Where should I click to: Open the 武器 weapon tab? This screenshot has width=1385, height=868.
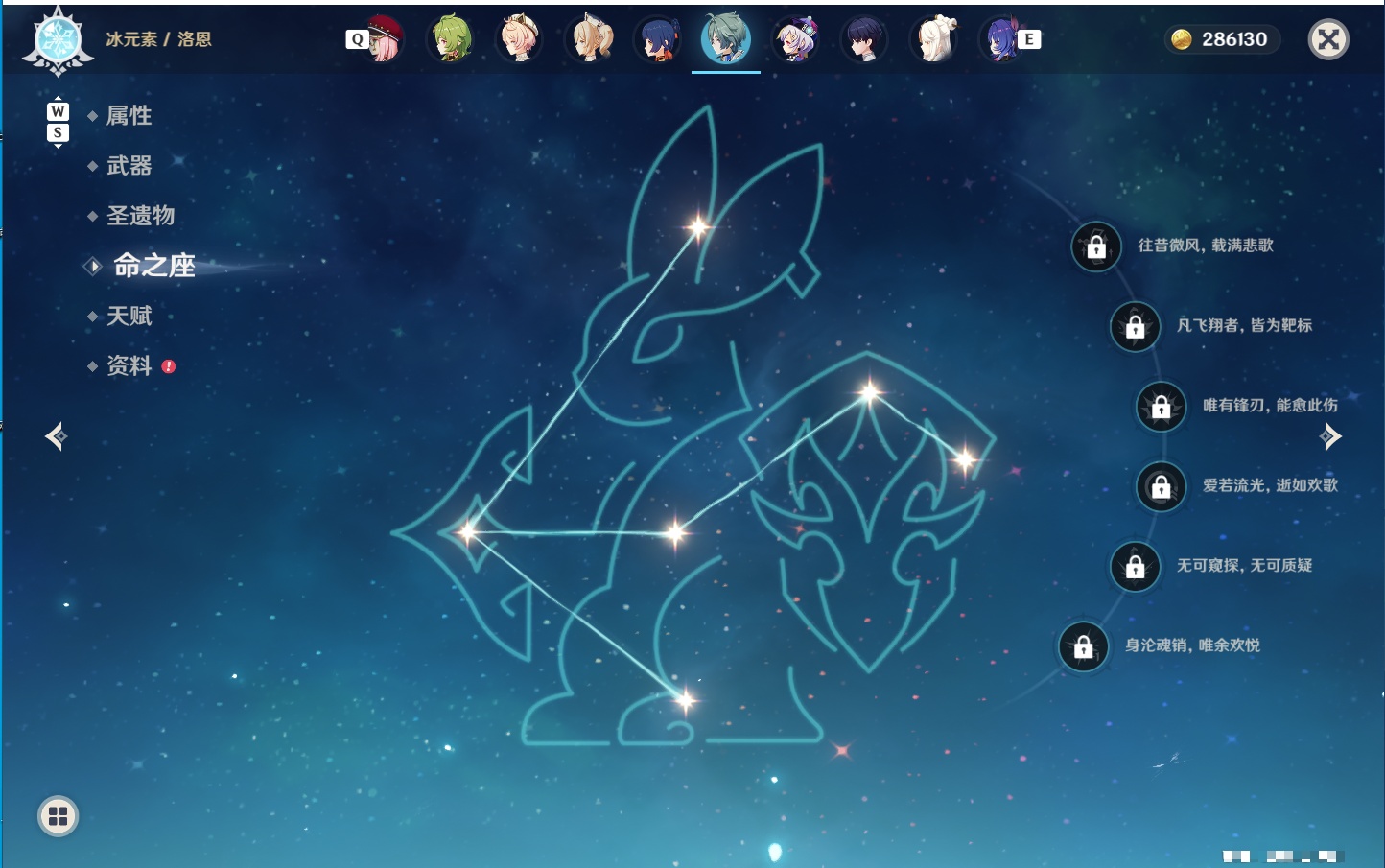point(129,166)
